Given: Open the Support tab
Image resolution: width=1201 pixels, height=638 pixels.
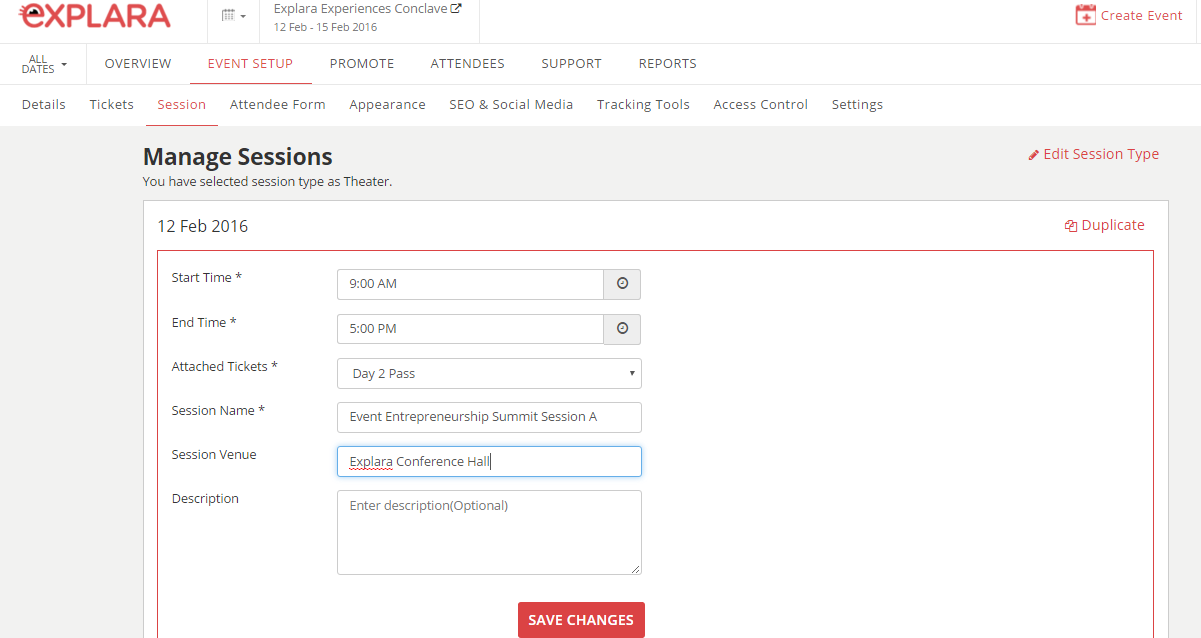Looking at the screenshot, I should pos(572,64).
